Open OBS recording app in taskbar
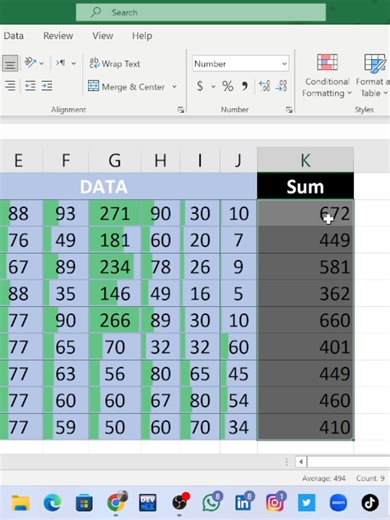The height and width of the screenshot is (520, 390). tap(180, 502)
